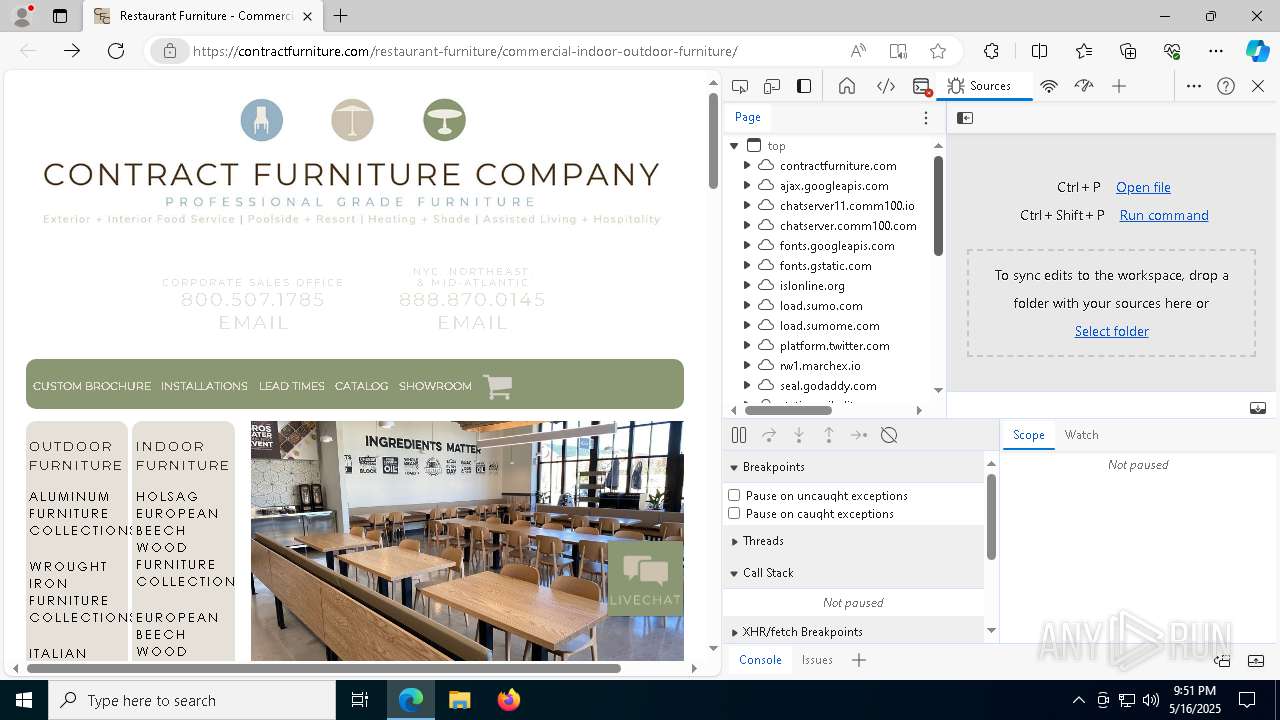This screenshot has height=720, width=1280.
Task: Click the table circle icon
Action: [x=444, y=120]
